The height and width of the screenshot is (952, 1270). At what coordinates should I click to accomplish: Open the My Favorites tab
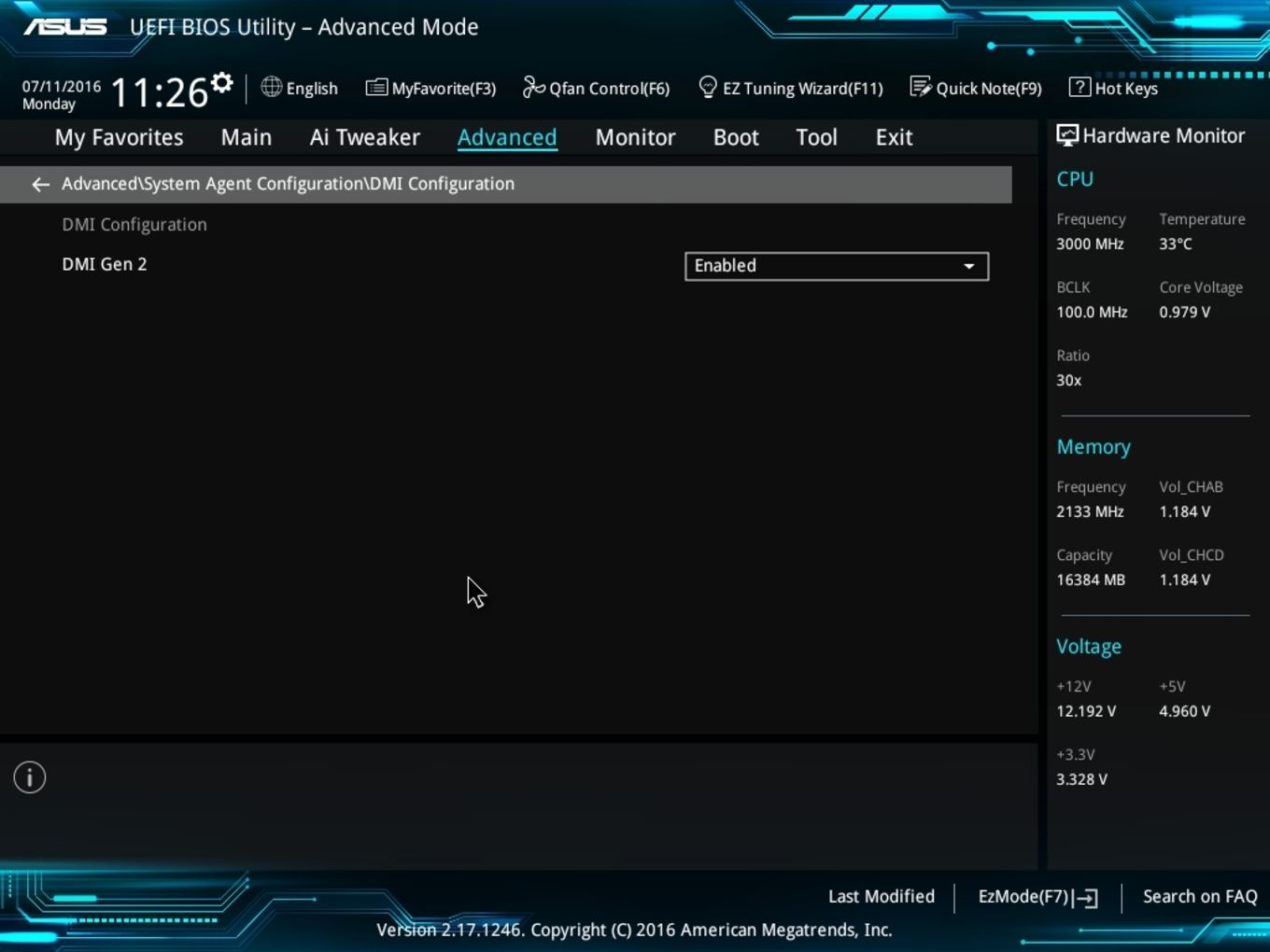[x=120, y=137]
